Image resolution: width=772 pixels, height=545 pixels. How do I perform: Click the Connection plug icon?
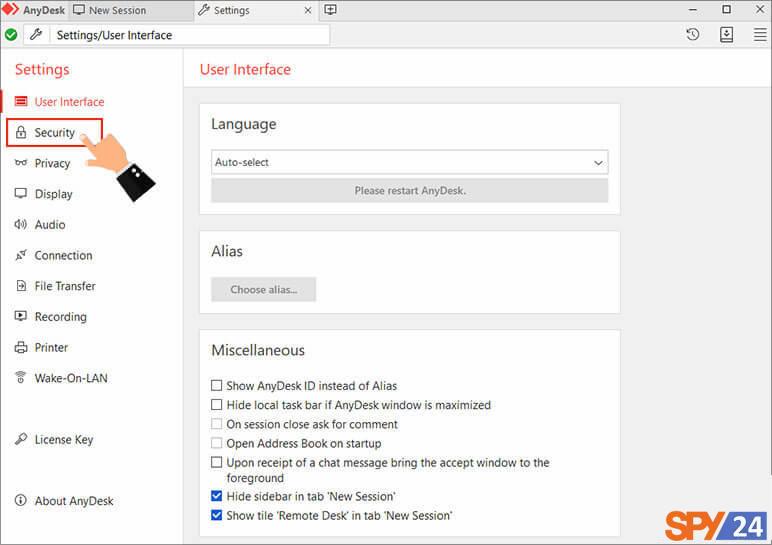pos(21,255)
